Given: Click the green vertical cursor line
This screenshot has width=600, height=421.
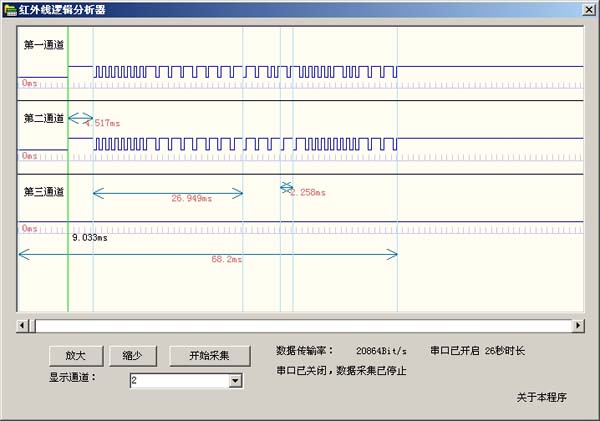Looking at the screenshot, I should (68, 270).
